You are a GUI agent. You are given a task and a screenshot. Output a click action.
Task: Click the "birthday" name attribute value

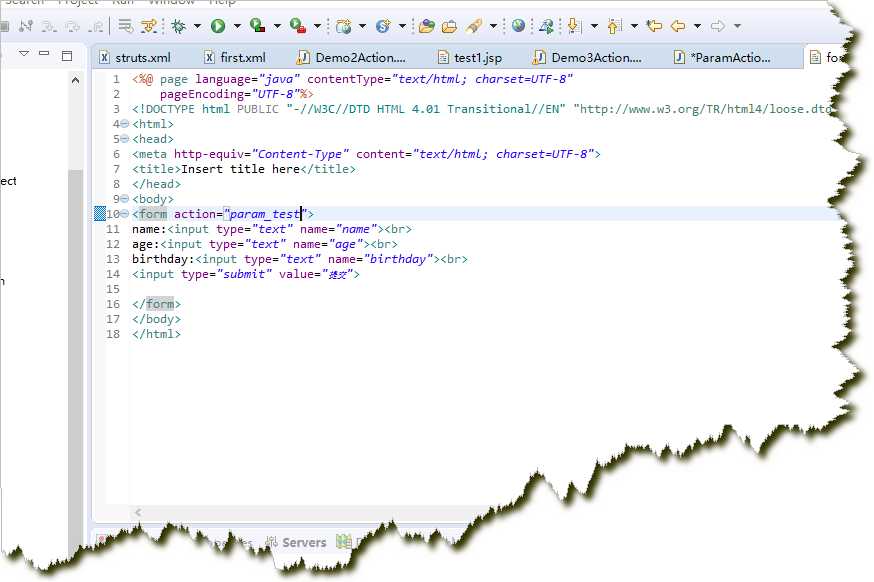(399, 259)
